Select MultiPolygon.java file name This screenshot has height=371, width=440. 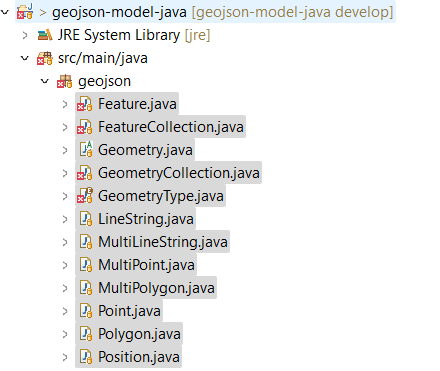click(156, 288)
